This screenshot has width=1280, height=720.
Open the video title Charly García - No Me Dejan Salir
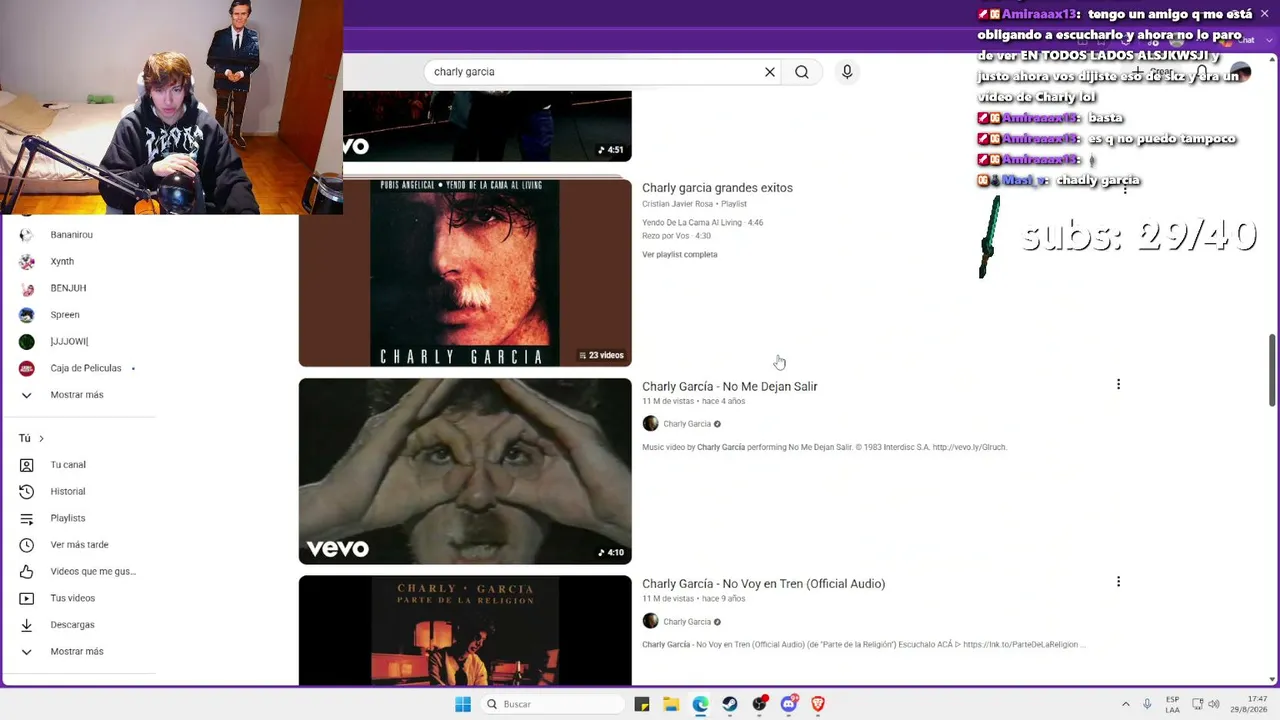click(730, 387)
